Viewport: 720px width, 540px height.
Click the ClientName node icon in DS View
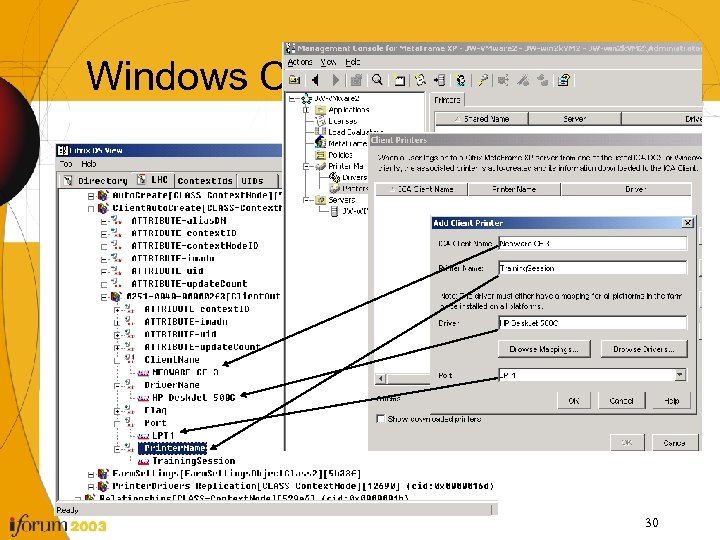(x=130, y=359)
